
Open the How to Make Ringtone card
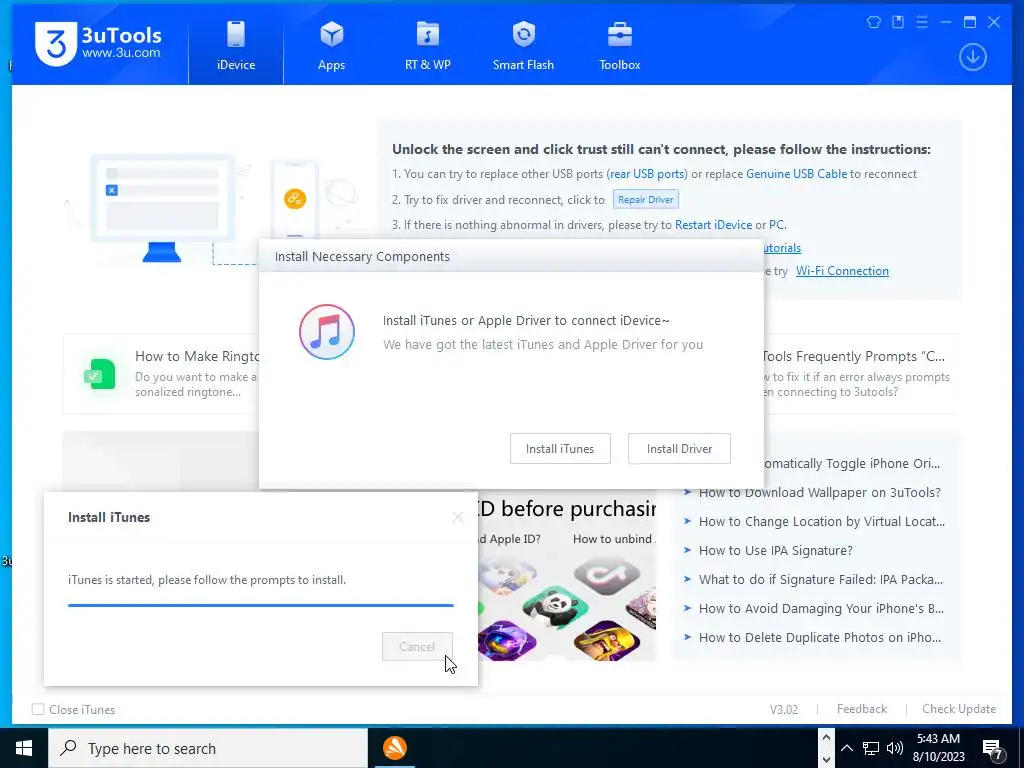point(161,374)
